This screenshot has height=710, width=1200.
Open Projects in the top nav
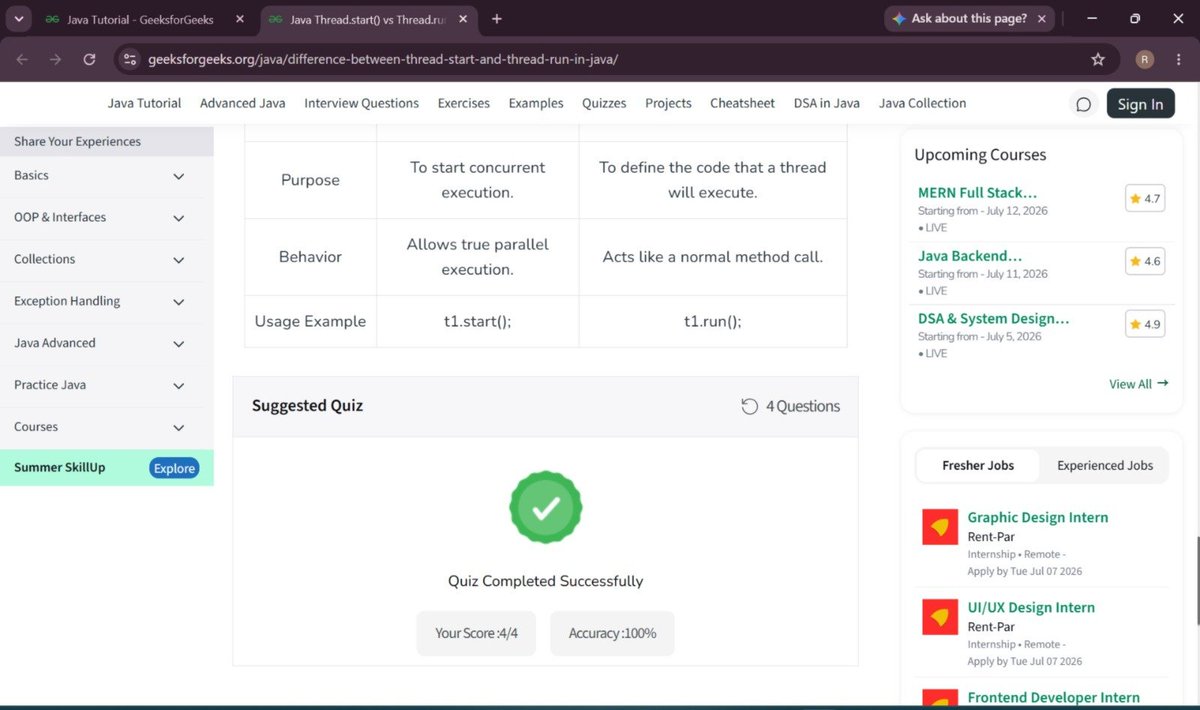(668, 103)
